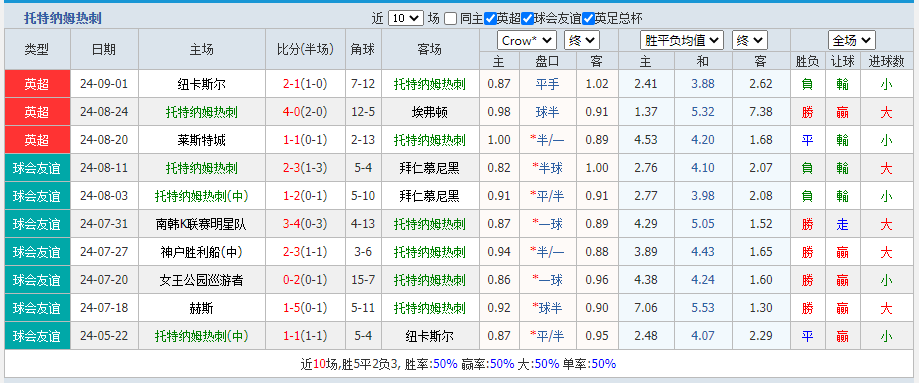Click the 3-4(0-3) score
Image resolution: width=919 pixels, height=383 pixels.
pyautogui.click(x=305, y=224)
